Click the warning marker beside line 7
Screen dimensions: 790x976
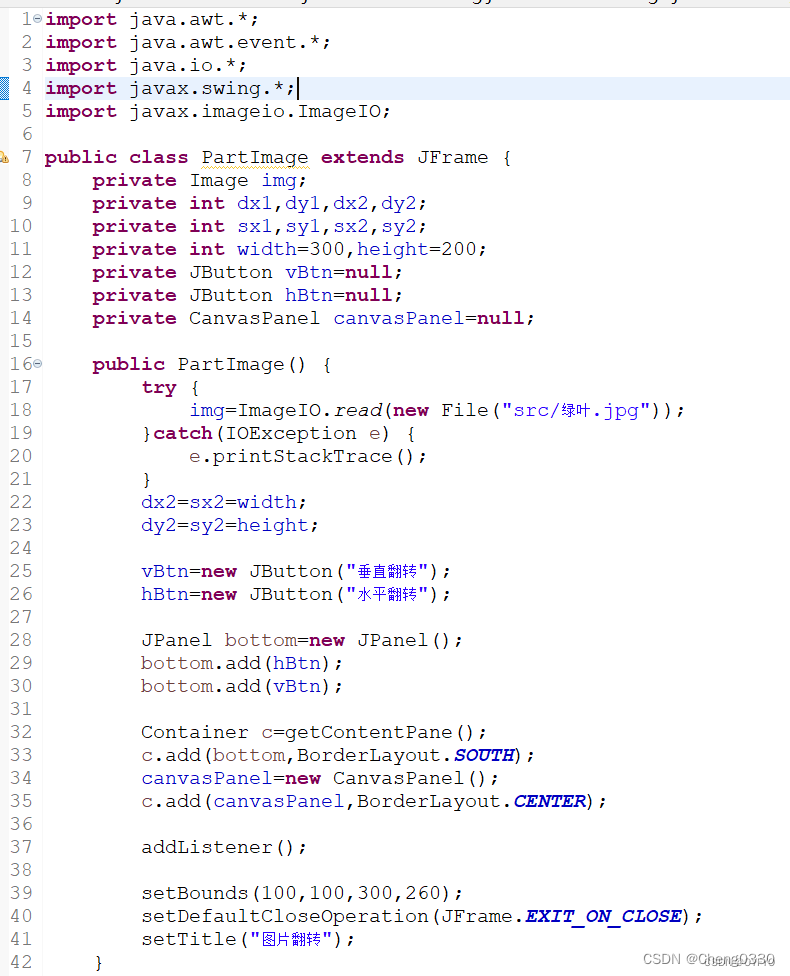coord(4,157)
